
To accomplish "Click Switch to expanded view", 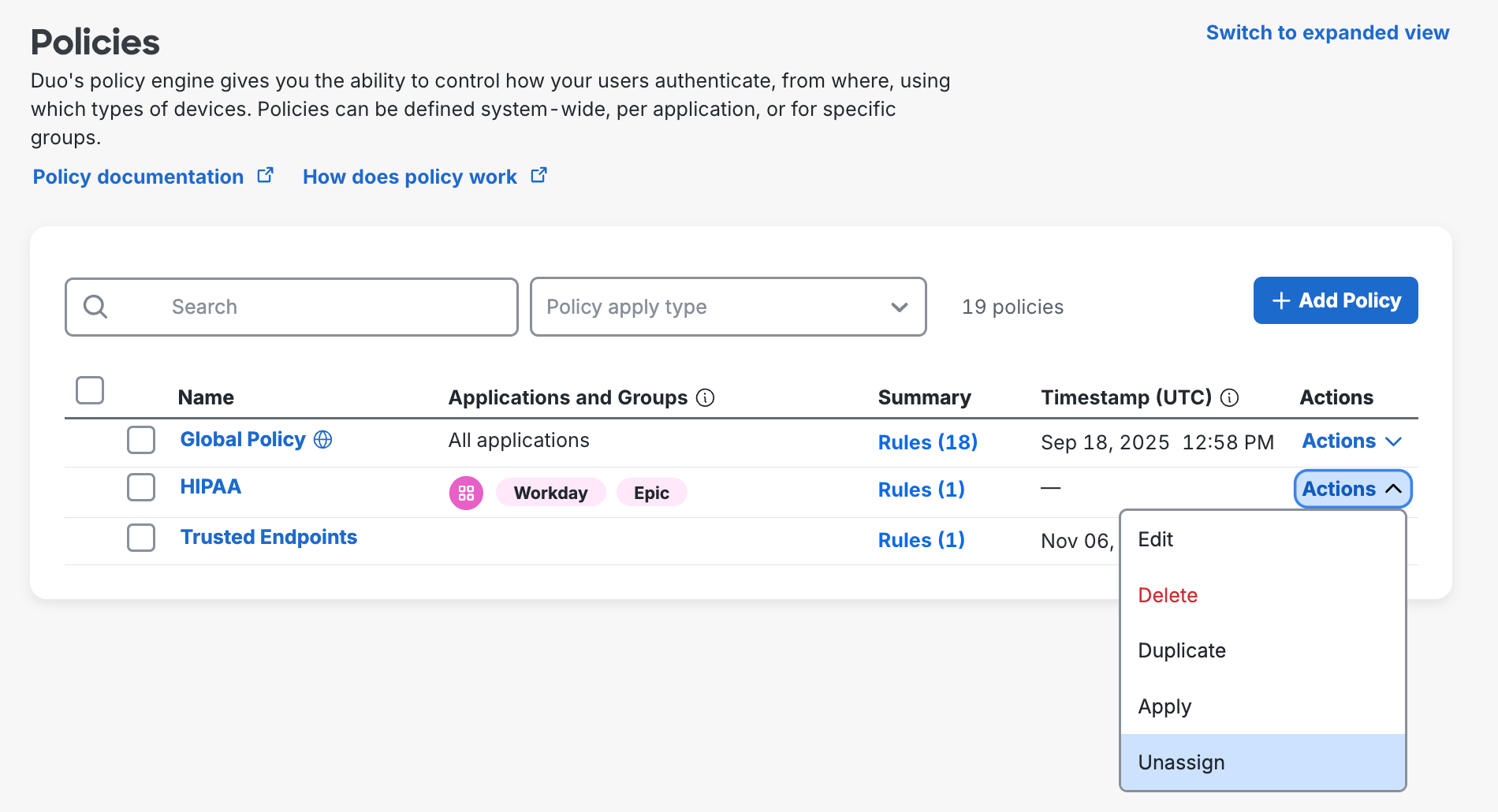I will [1327, 32].
